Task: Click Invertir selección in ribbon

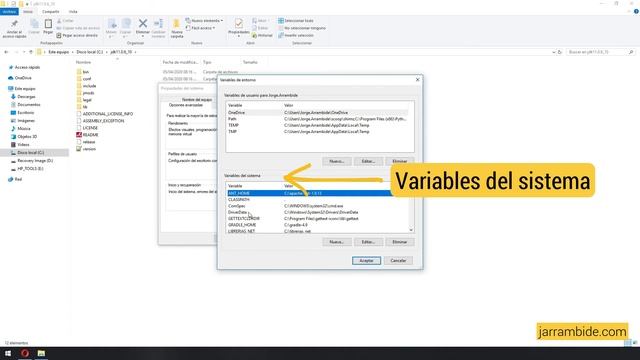Action: (296, 35)
